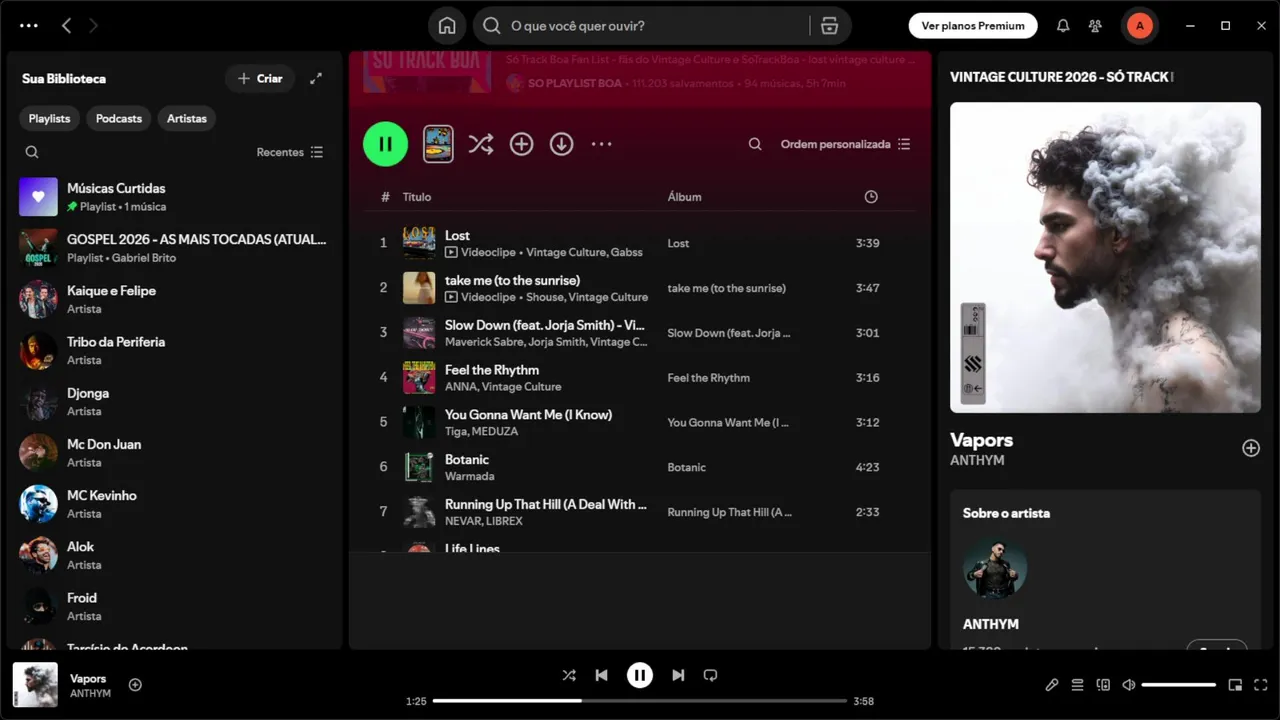Open the 'Recentes' sort dropdown

[290, 152]
